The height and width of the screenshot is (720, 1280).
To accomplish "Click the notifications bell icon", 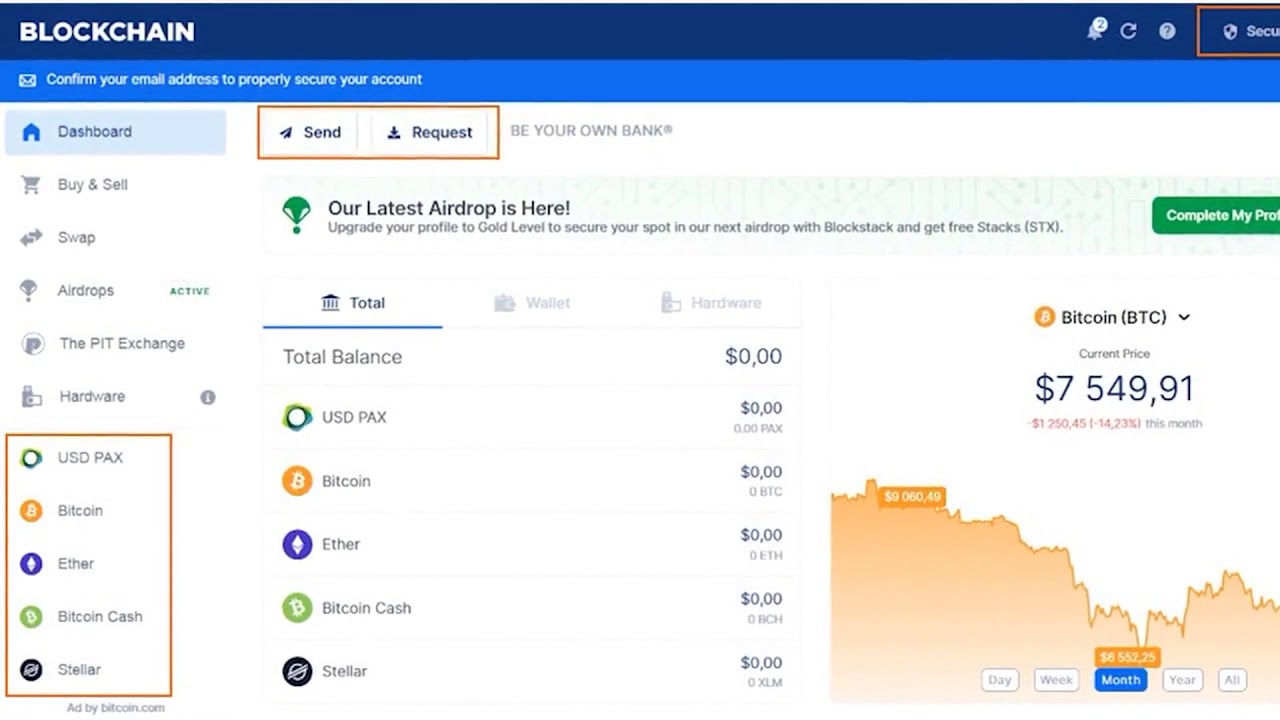I will coord(1096,31).
